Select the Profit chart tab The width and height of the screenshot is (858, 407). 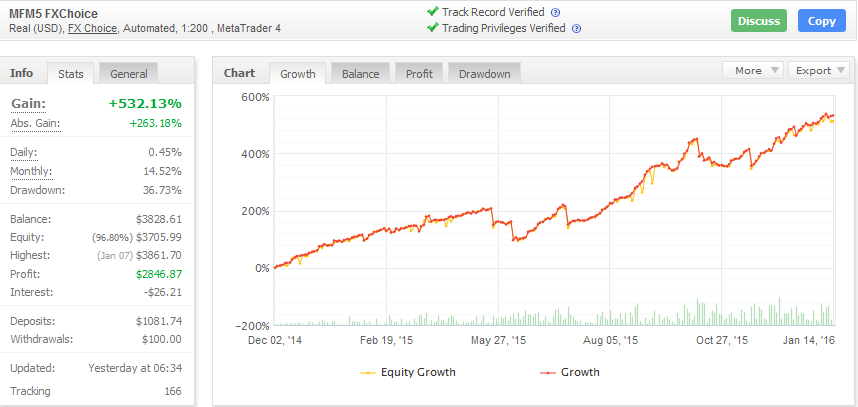(419, 74)
